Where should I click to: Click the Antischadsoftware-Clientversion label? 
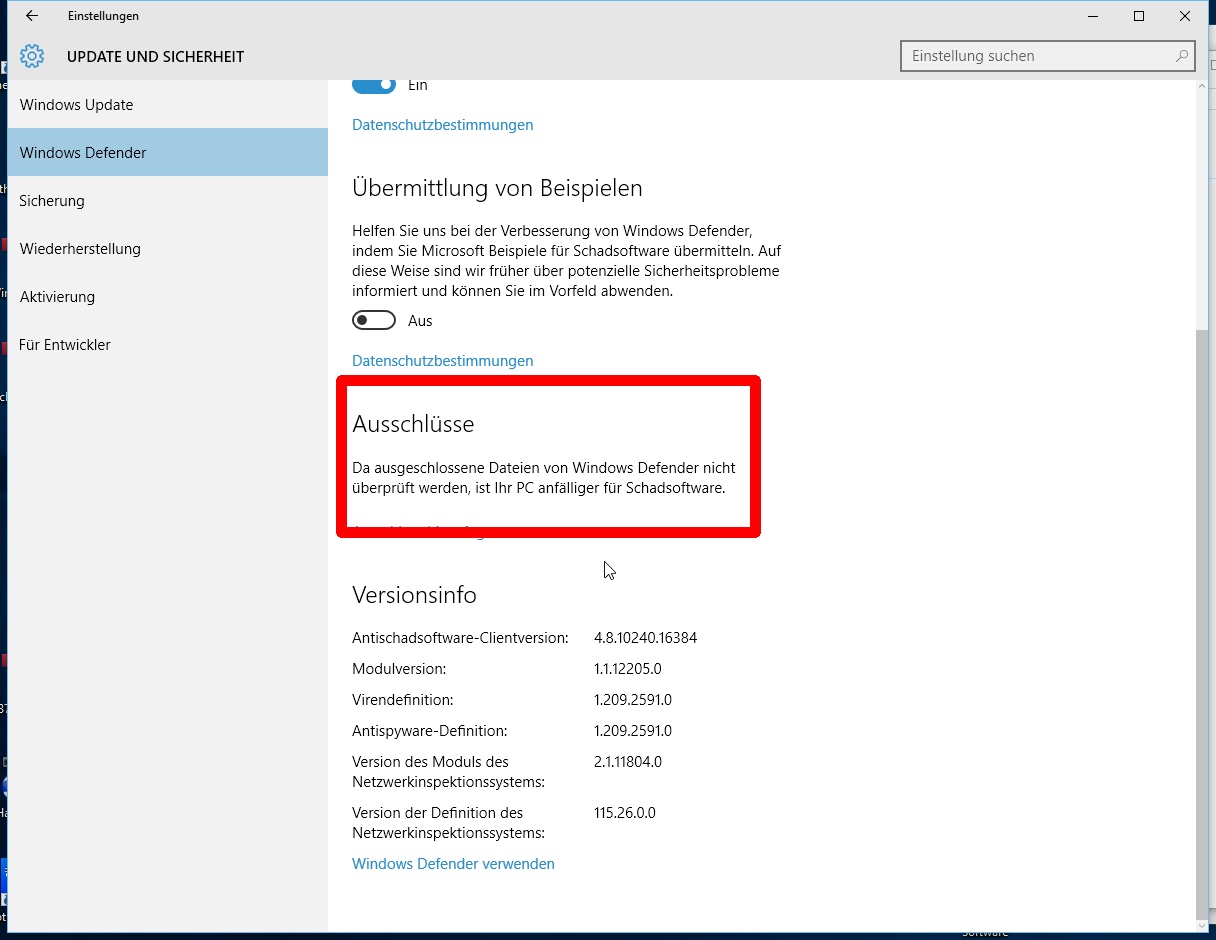pyautogui.click(x=460, y=638)
